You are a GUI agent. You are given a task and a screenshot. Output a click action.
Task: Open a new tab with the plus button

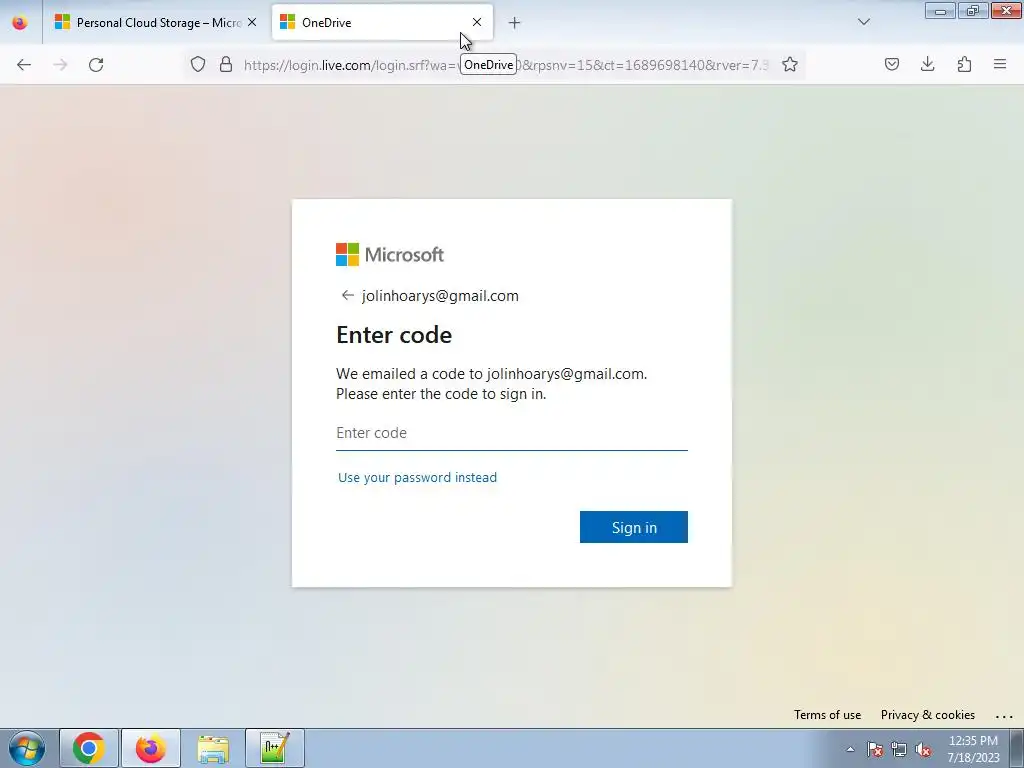coord(515,23)
